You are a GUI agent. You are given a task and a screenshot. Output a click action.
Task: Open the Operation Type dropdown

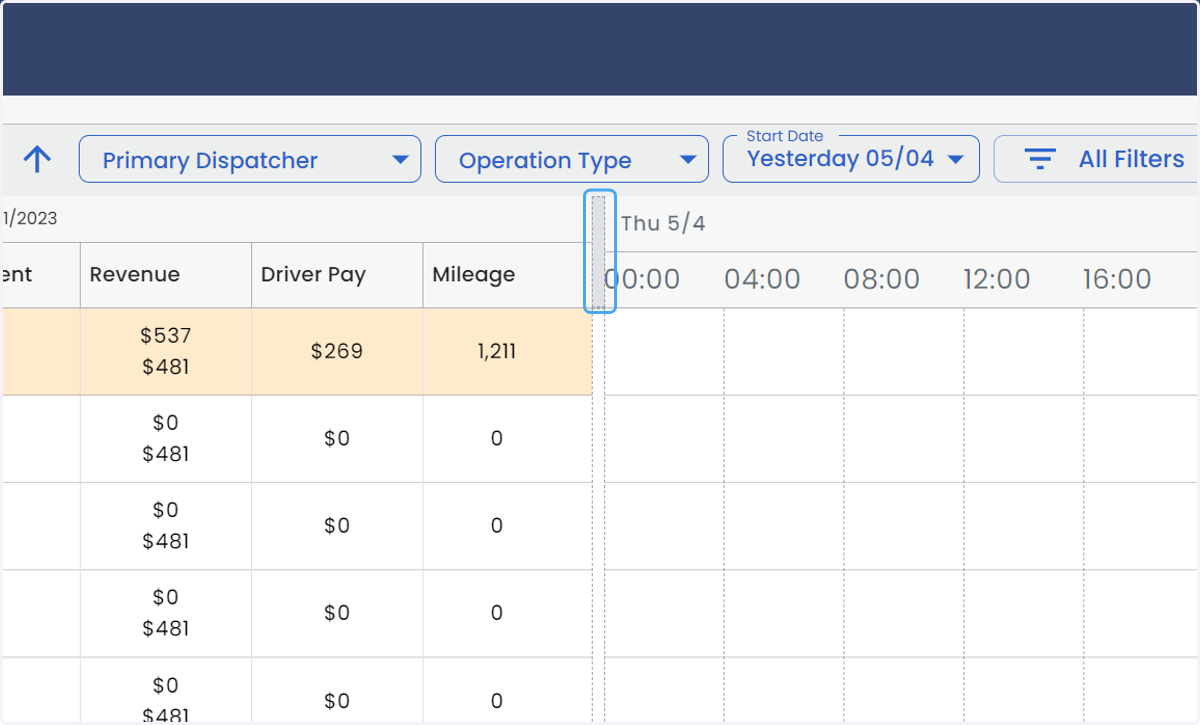pyautogui.click(x=572, y=159)
